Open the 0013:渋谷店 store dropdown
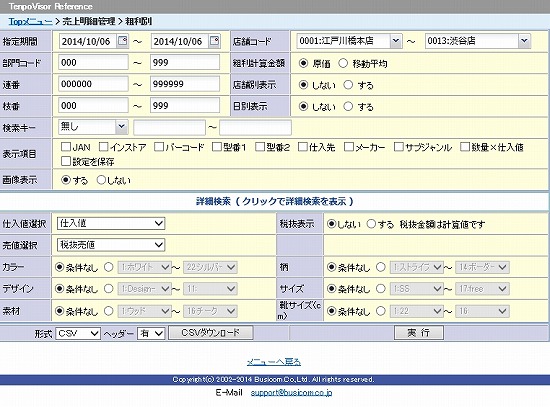Viewport: 550px width, 407px height. tap(477, 41)
